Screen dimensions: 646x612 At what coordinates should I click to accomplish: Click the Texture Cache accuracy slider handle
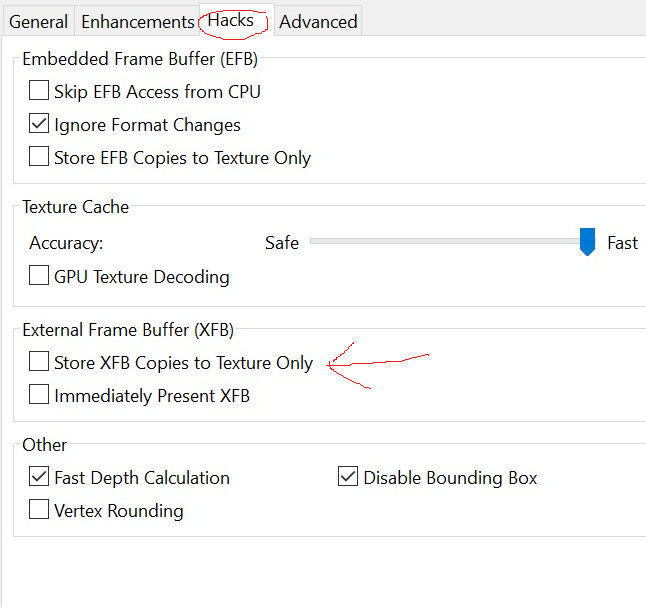pos(587,242)
